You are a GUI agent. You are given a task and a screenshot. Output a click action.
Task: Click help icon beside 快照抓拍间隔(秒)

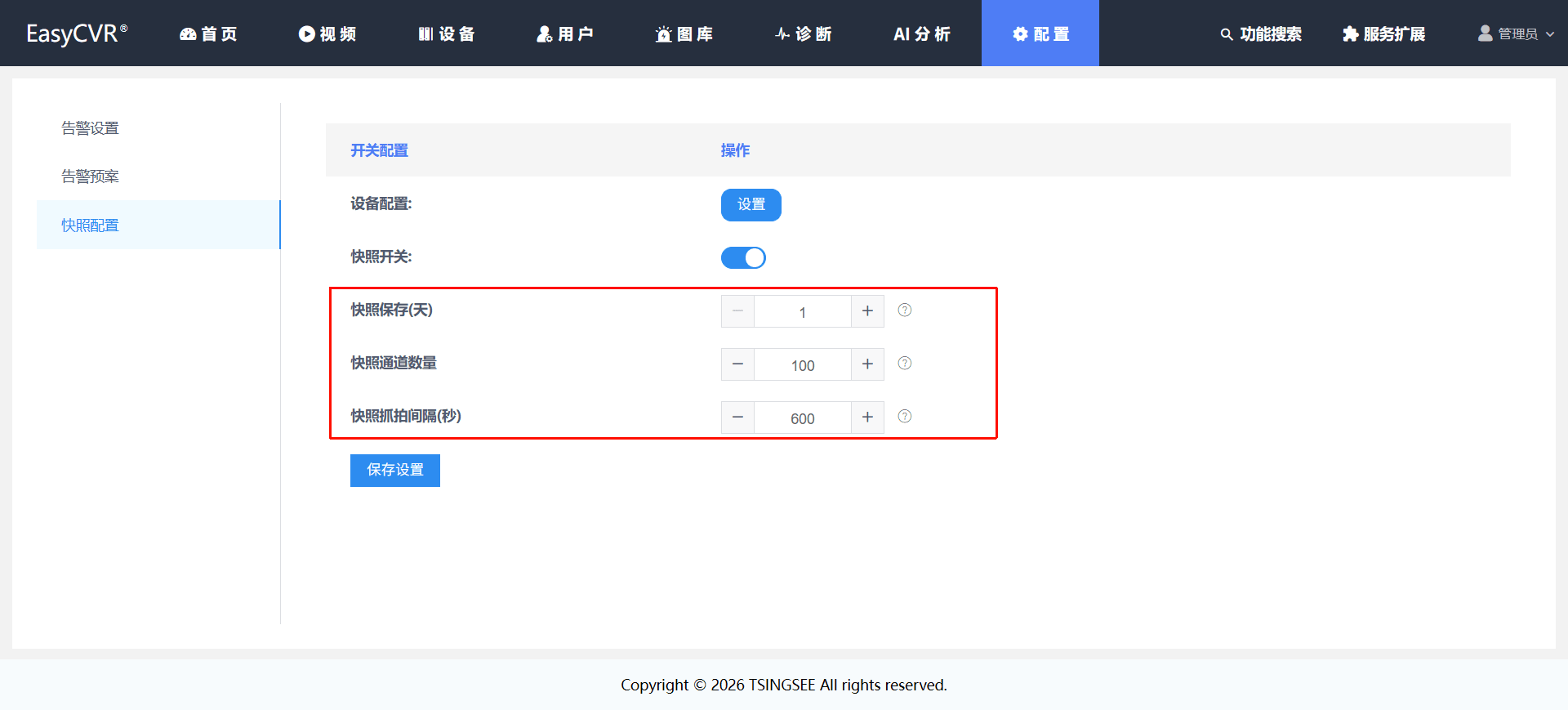tap(904, 417)
